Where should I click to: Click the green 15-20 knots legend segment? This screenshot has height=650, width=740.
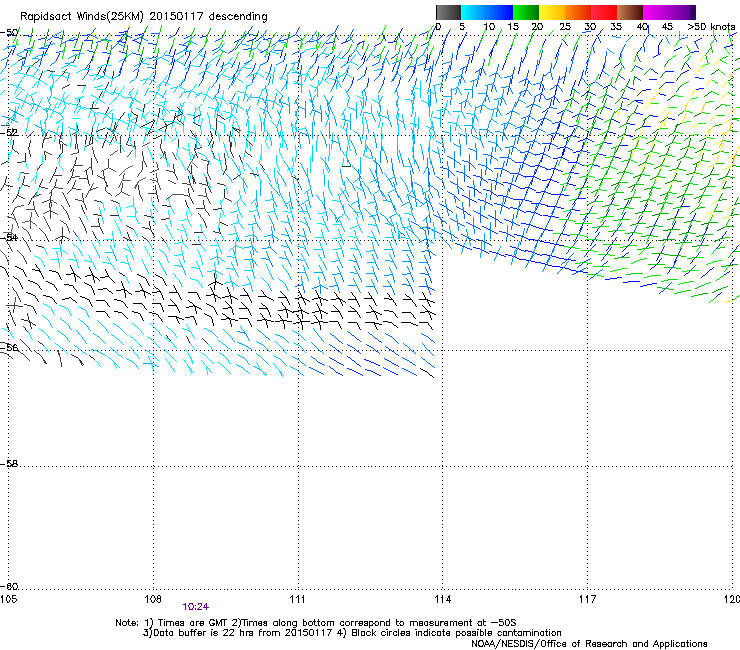coord(526,12)
